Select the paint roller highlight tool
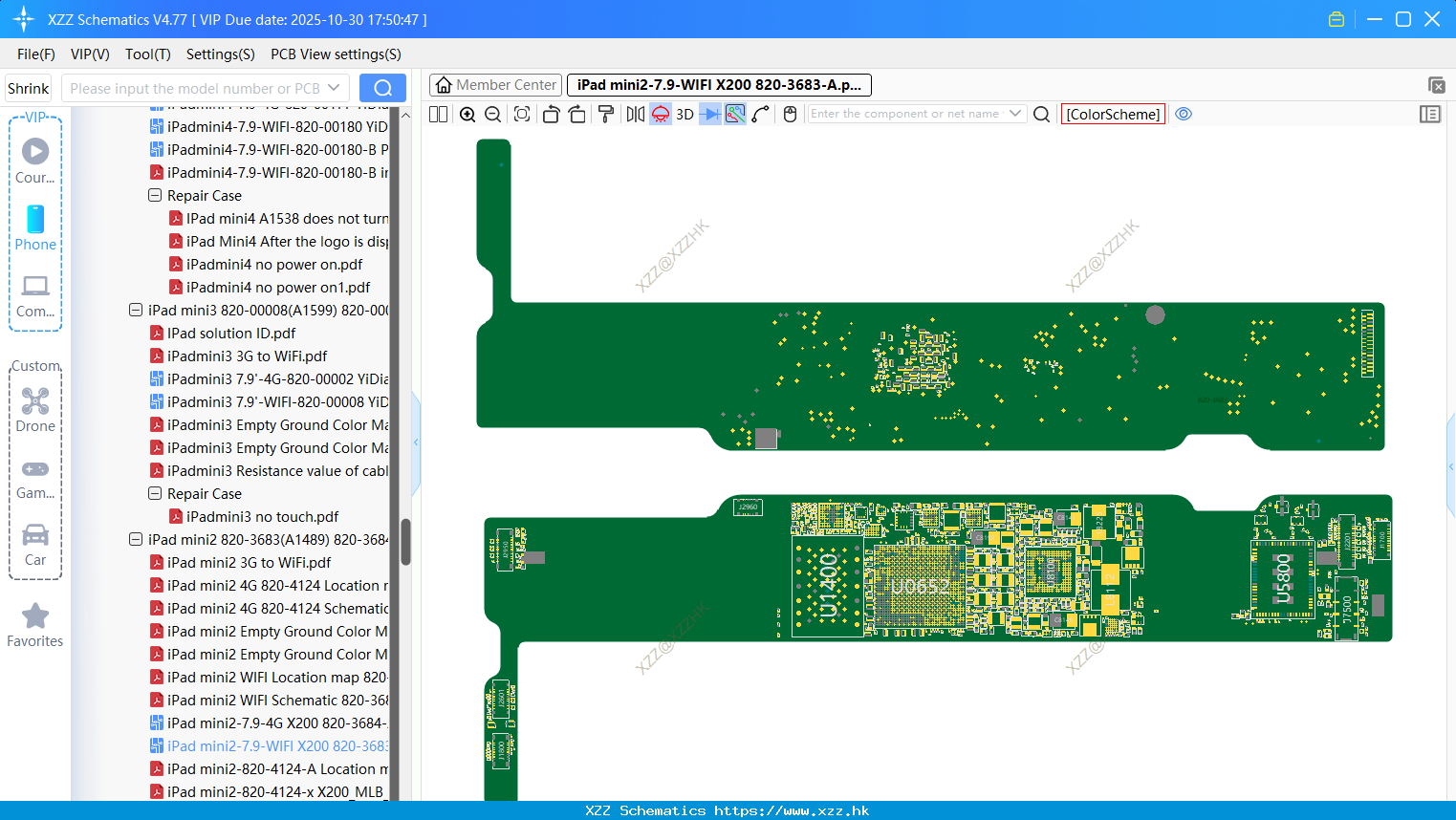This screenshot has height=820, width=1456. [x=606, y=114]
